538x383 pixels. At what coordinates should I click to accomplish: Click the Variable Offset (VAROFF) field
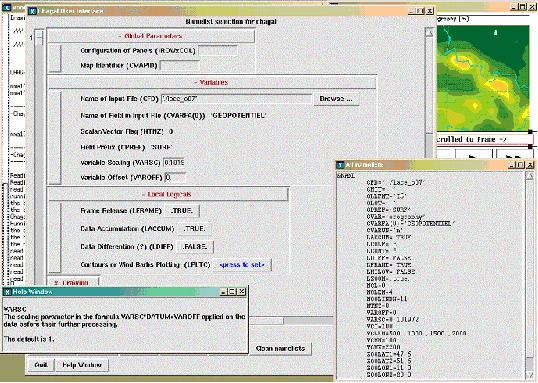pos(175,177)
